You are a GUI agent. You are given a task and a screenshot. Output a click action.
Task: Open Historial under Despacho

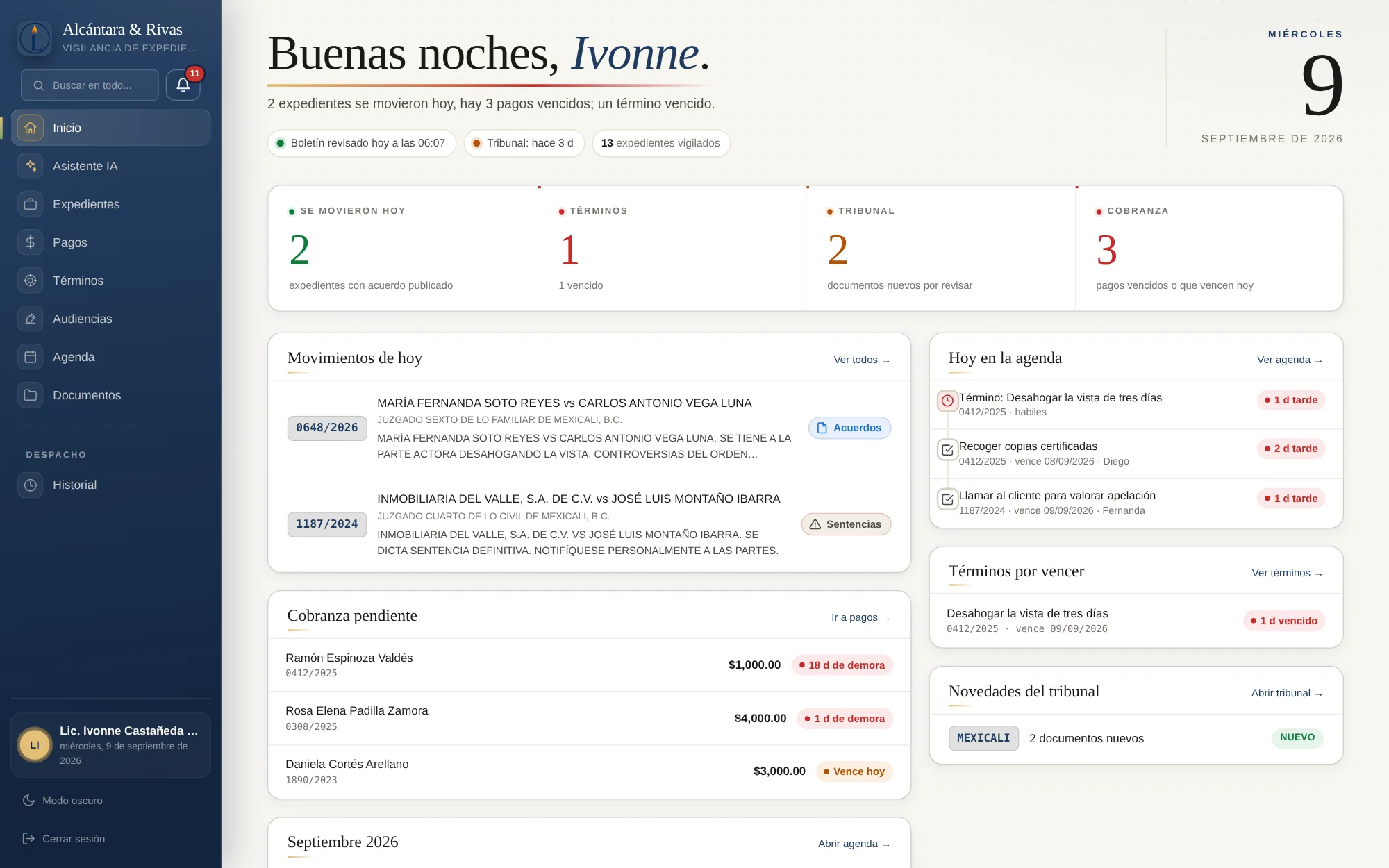[111, 485]
